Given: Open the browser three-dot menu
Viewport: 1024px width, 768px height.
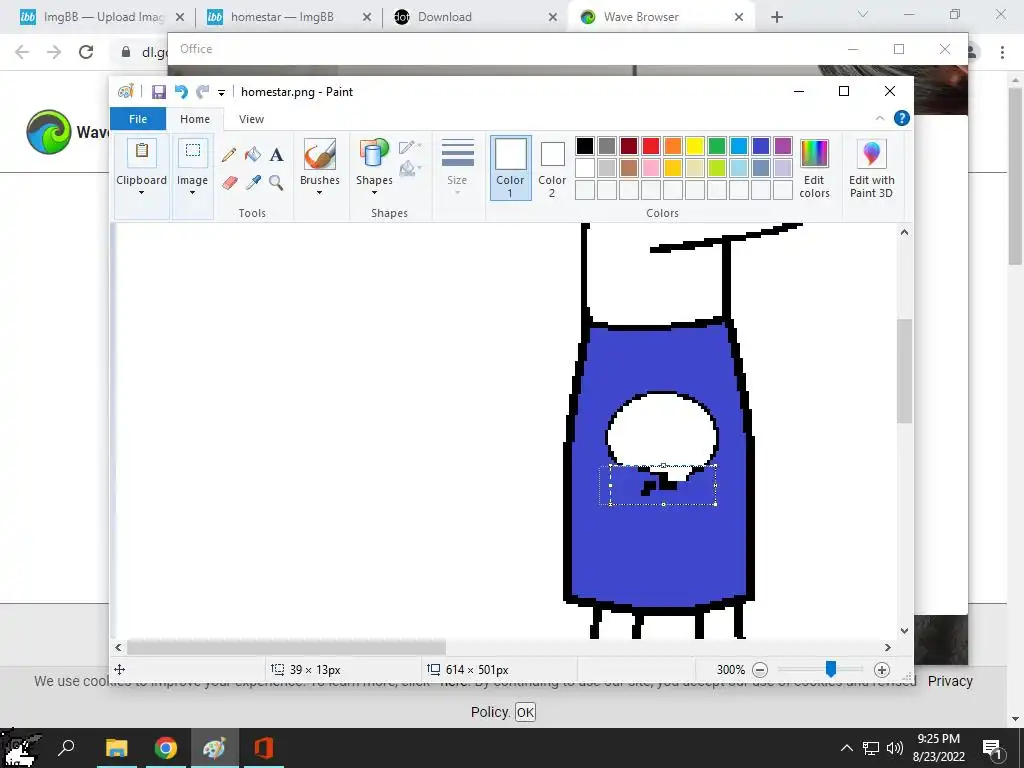Looking at the screenshot, I should [x=1002, y=52].
